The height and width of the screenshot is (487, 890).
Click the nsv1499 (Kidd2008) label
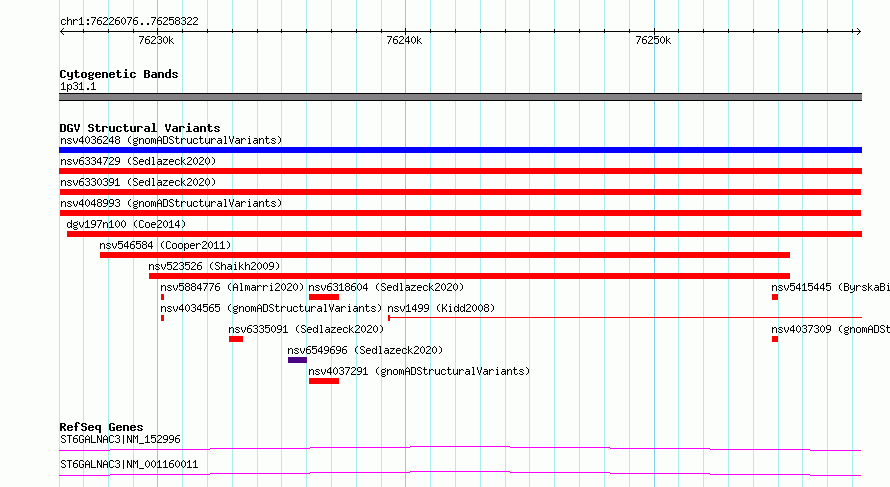coord(441,308)
